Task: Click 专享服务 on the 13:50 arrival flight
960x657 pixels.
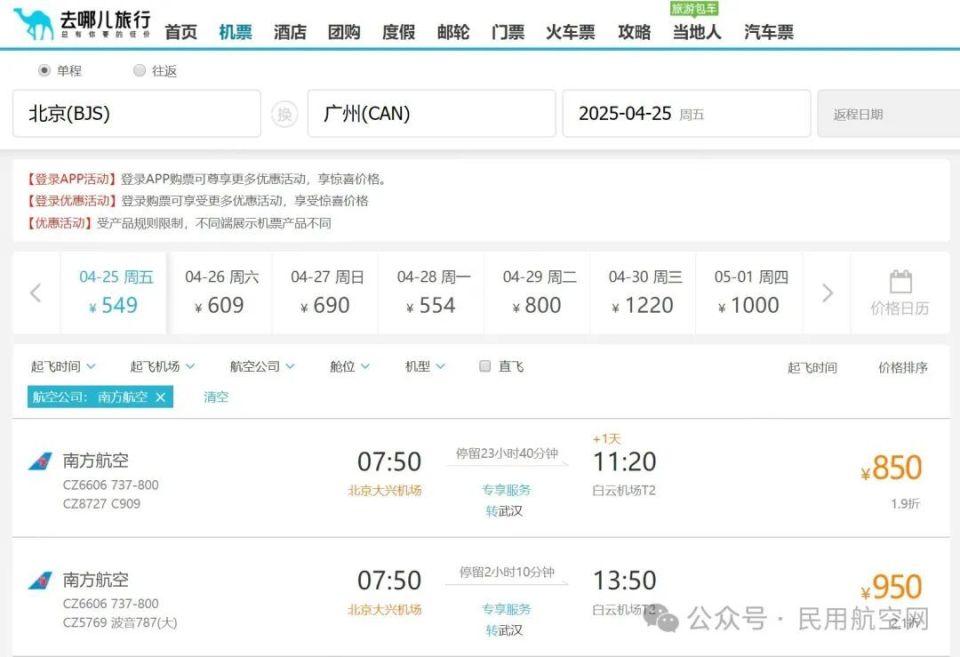Action: (x=506, y=609)
